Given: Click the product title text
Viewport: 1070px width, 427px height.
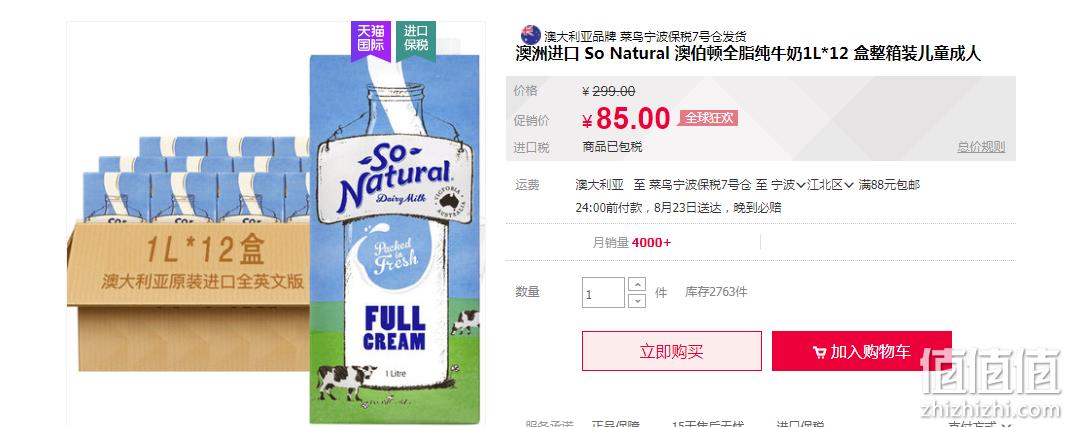Looking at the screenshot, I should pos(748,54).
